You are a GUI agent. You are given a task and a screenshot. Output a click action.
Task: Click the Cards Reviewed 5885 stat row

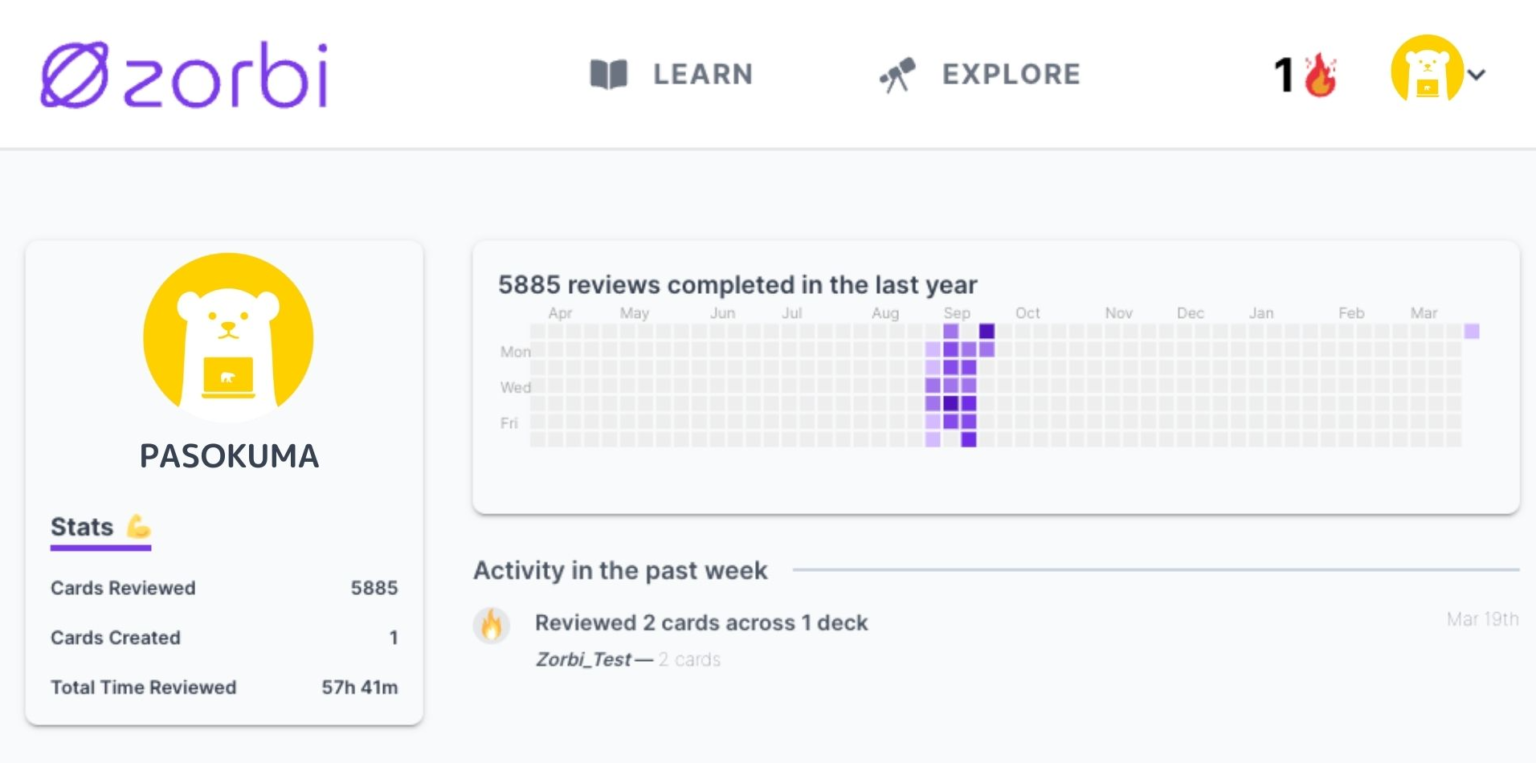224,588
